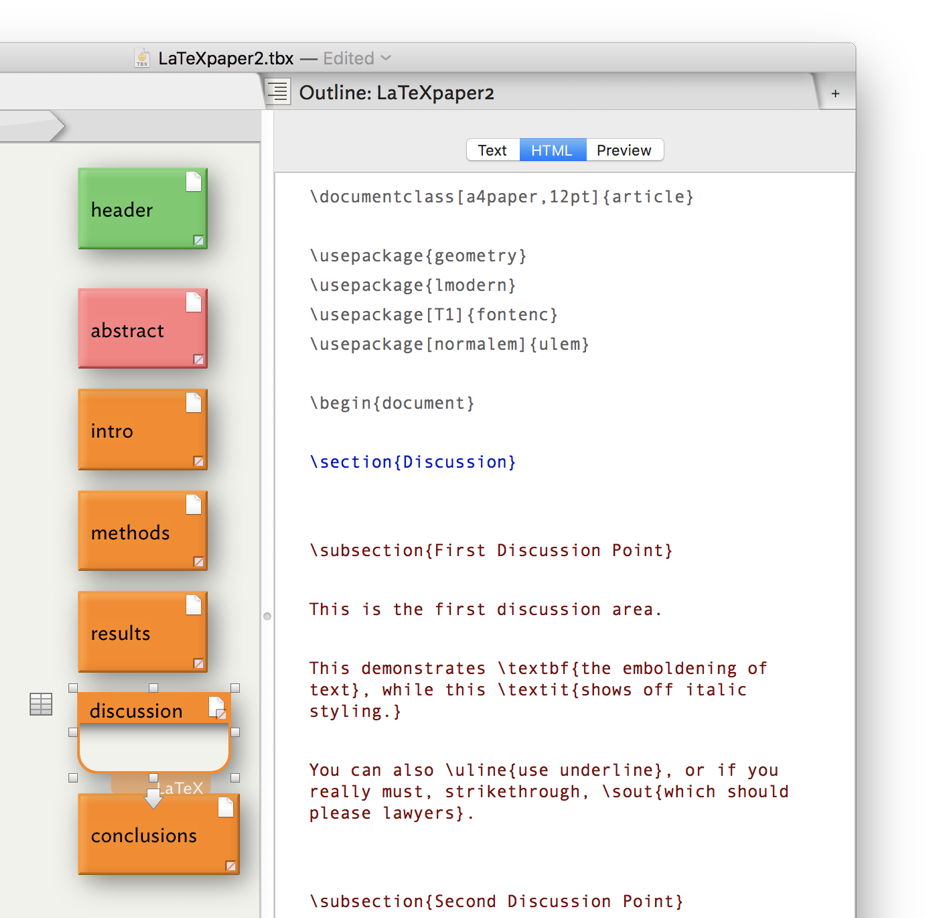
Task: Click the corner badge on the results note
Action: pyautogui.click(x=198, y=663)
